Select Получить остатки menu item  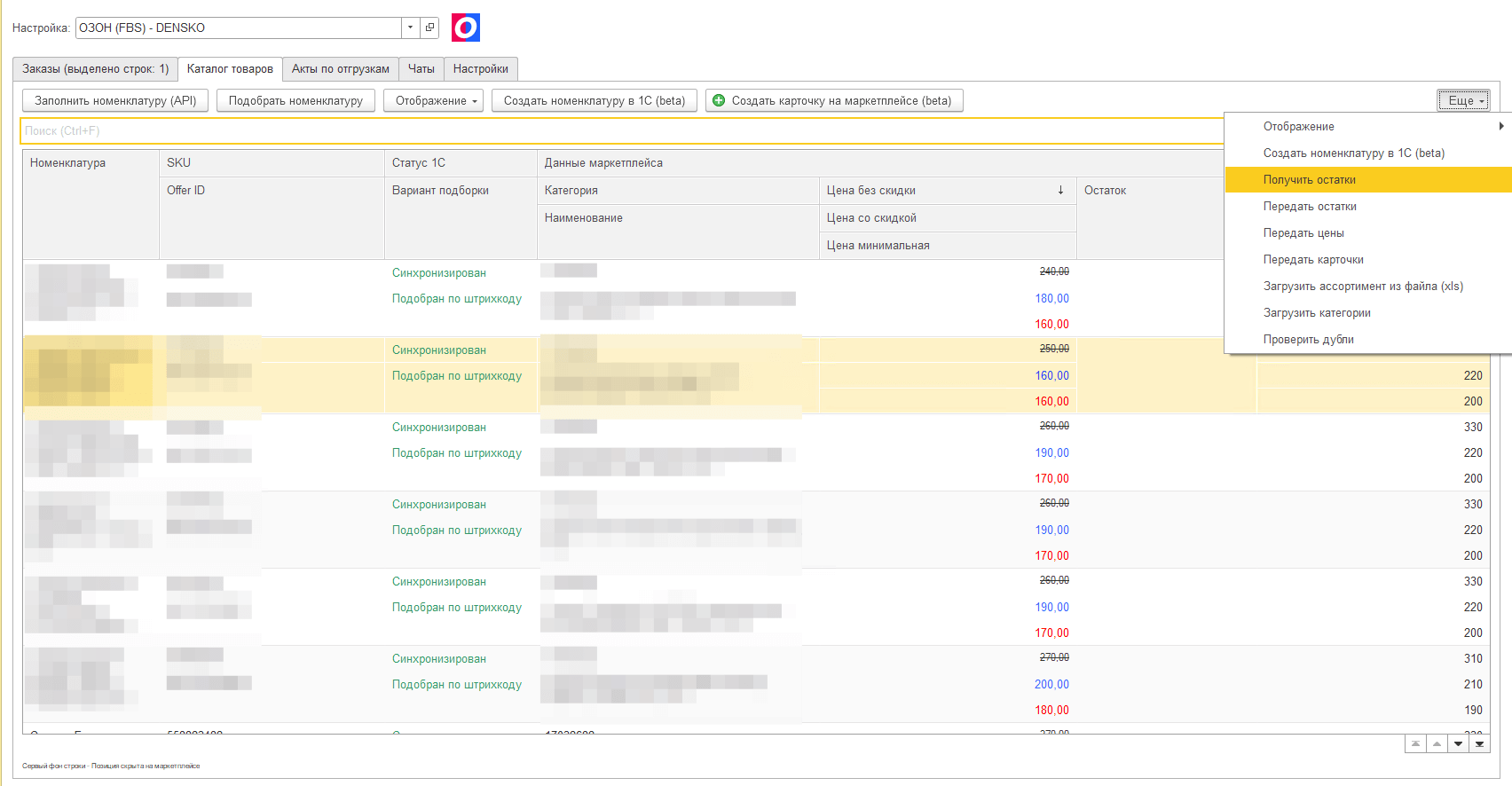click(x=1368, y=179)
